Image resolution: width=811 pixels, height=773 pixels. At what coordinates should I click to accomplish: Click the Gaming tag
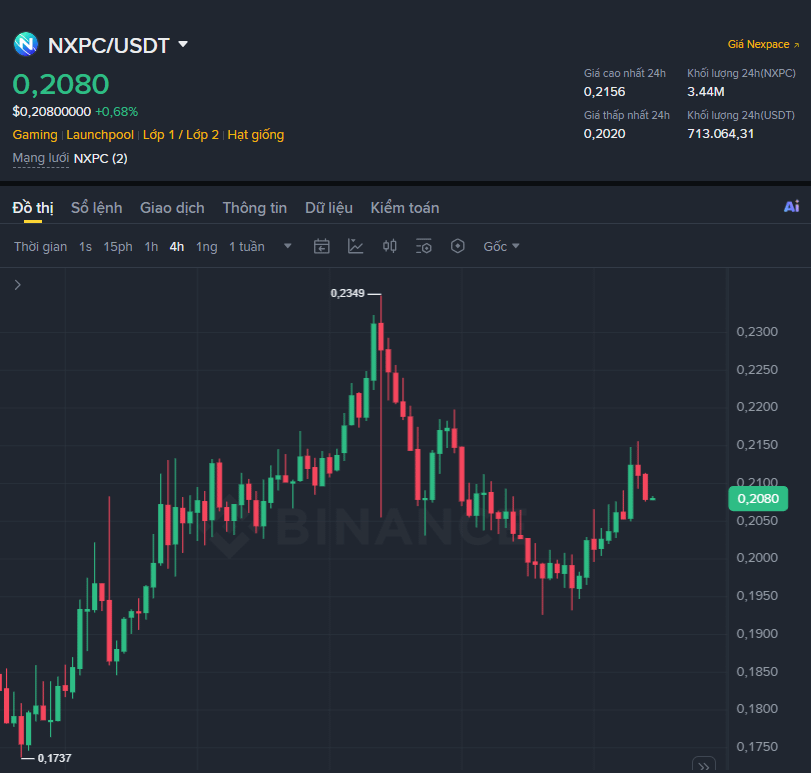[x=35, y=135]
